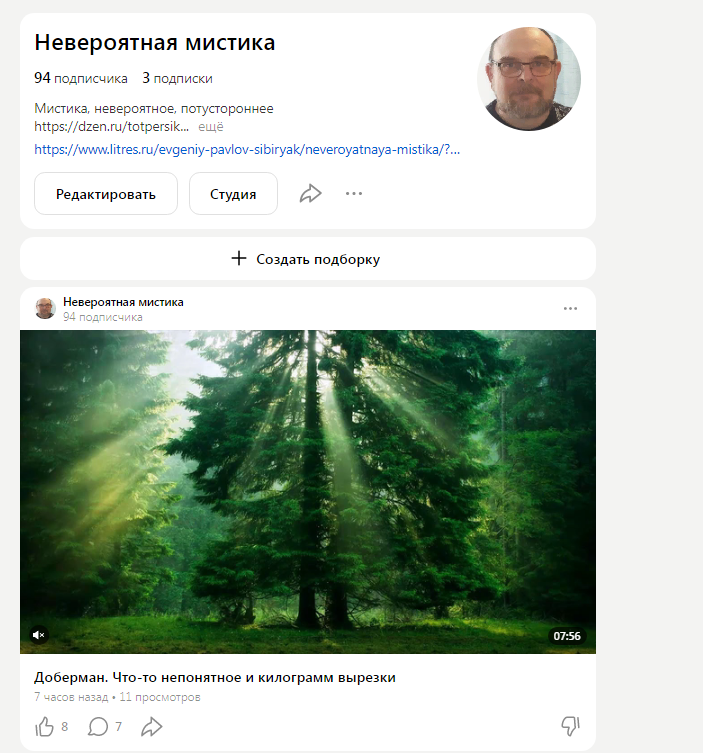Open the three-dots menu in the channel header
The height and width of the screenshot is (753, 703).
[354, 194]
